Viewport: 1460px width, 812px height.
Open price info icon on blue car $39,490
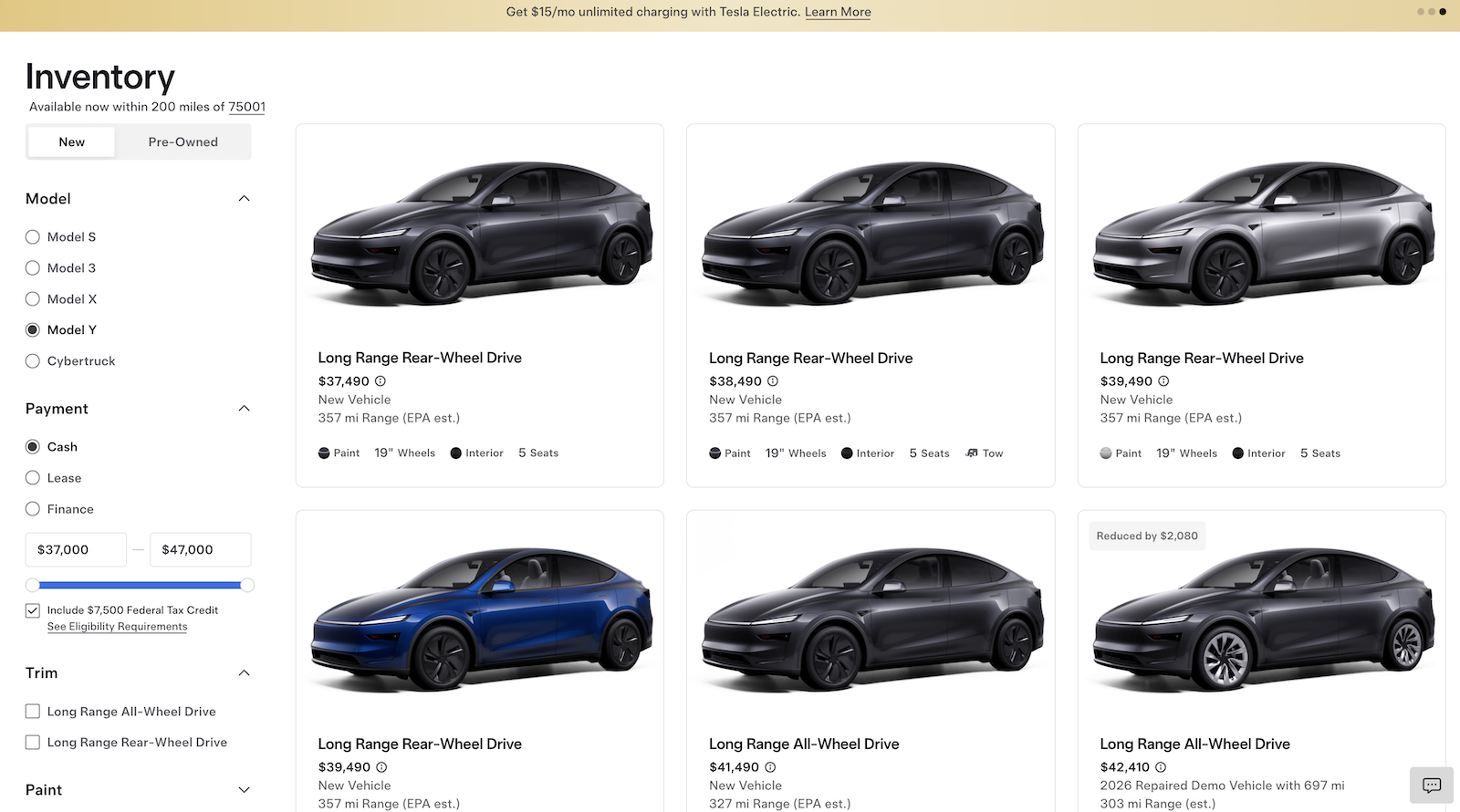381,767
